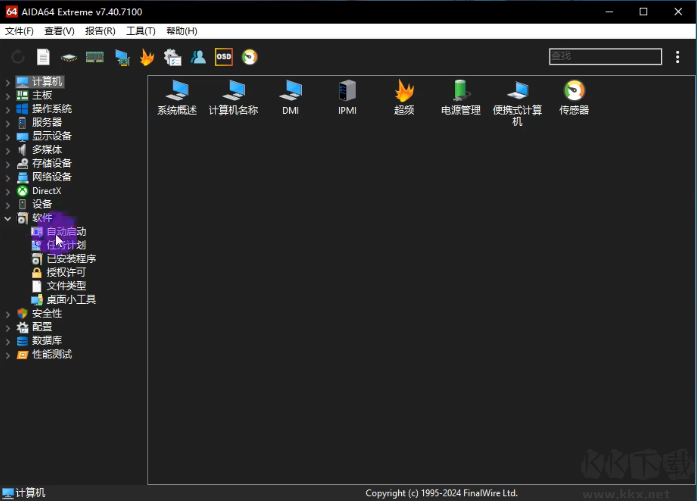
Task: Open the DMI icon
Action: pyautogui.click(x=290, y=98)
